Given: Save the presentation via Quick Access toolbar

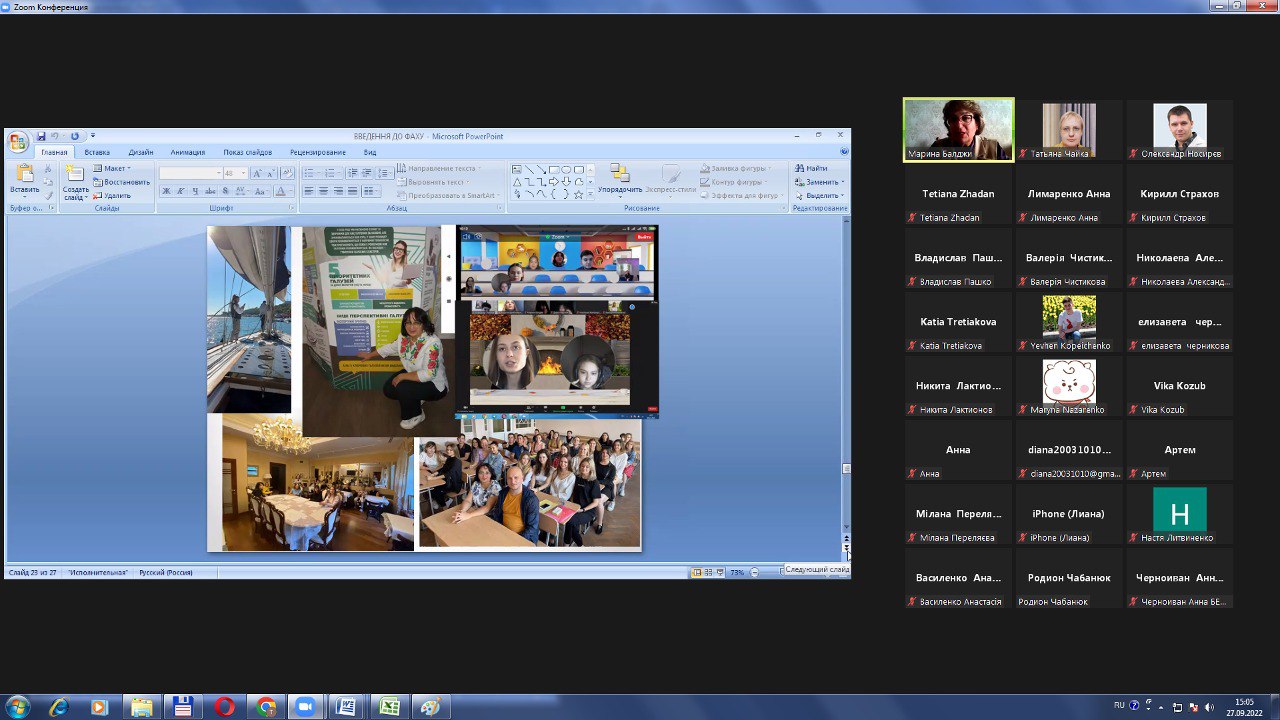Looking at the screenshot, I should click(42, 136).
